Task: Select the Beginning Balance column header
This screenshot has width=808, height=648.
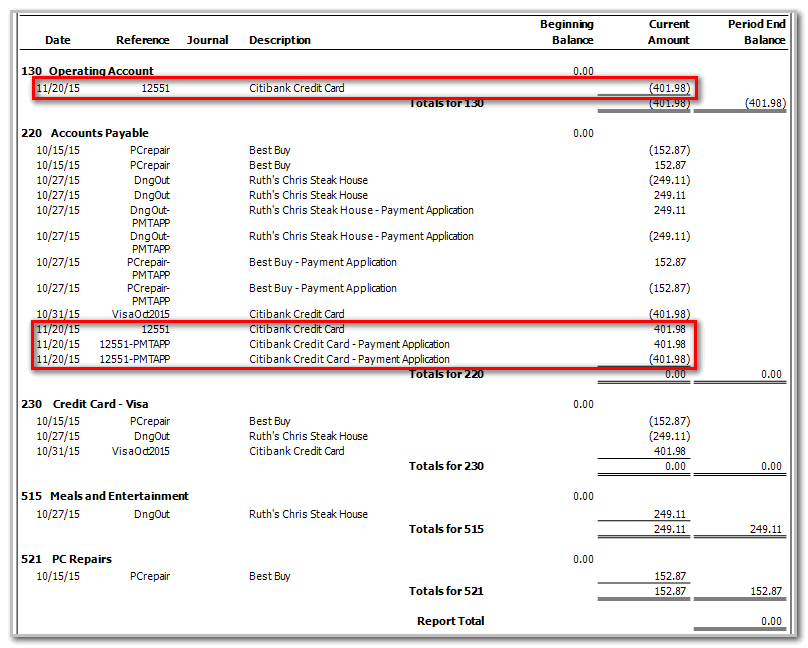Action: coord(566,32)
